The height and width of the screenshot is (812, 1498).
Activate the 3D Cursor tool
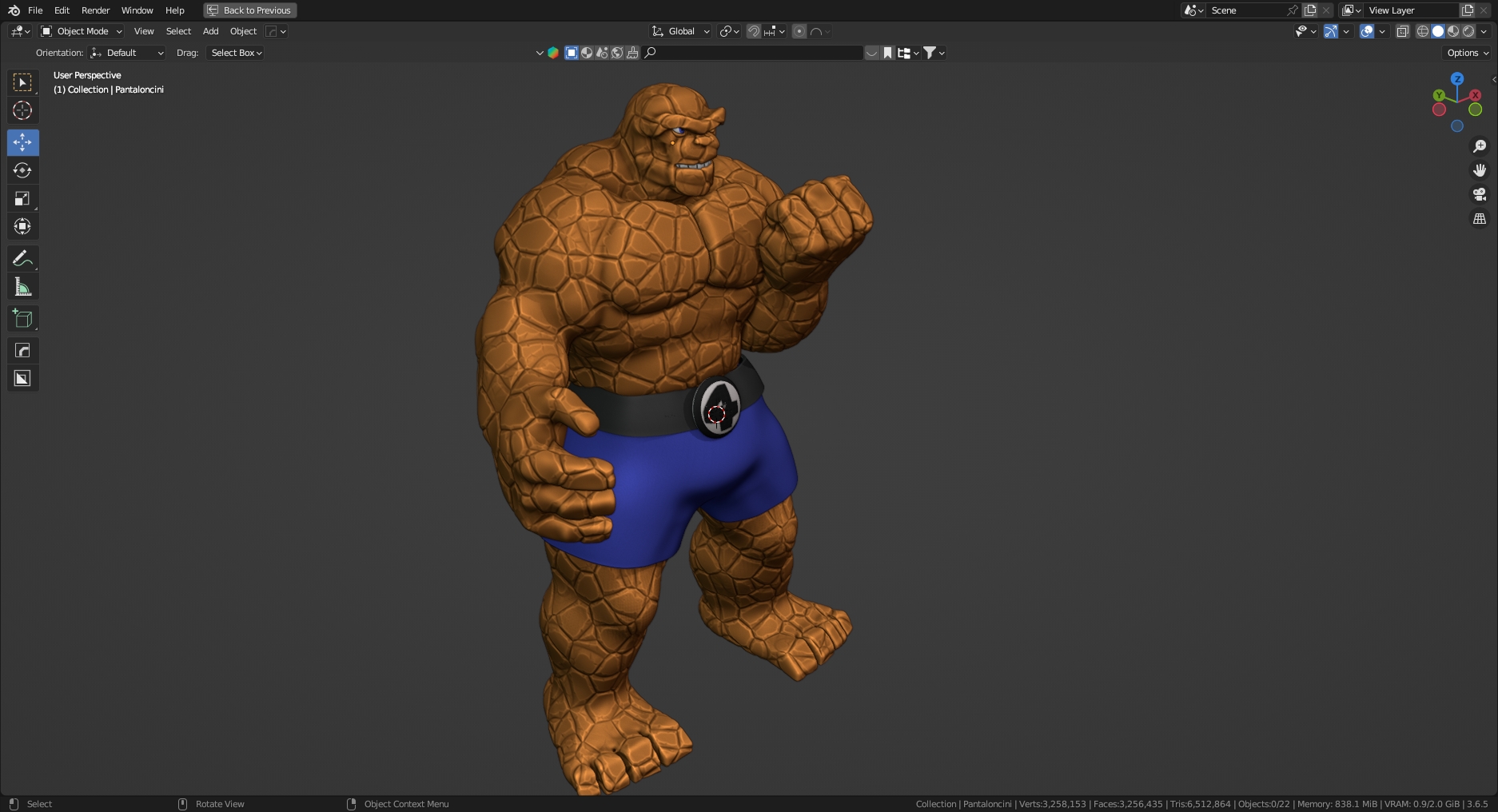coord(22,110)
